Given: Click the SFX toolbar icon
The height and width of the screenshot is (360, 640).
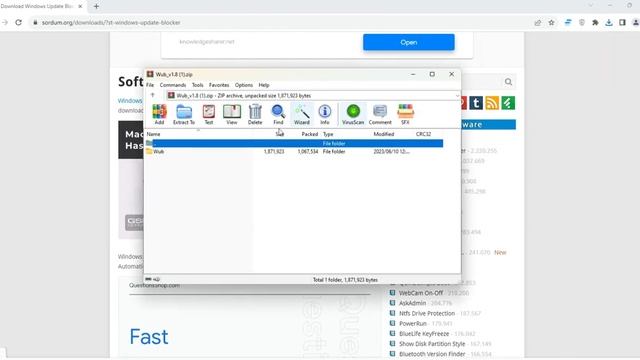Looking at the screenshot, I should [405, 114].
